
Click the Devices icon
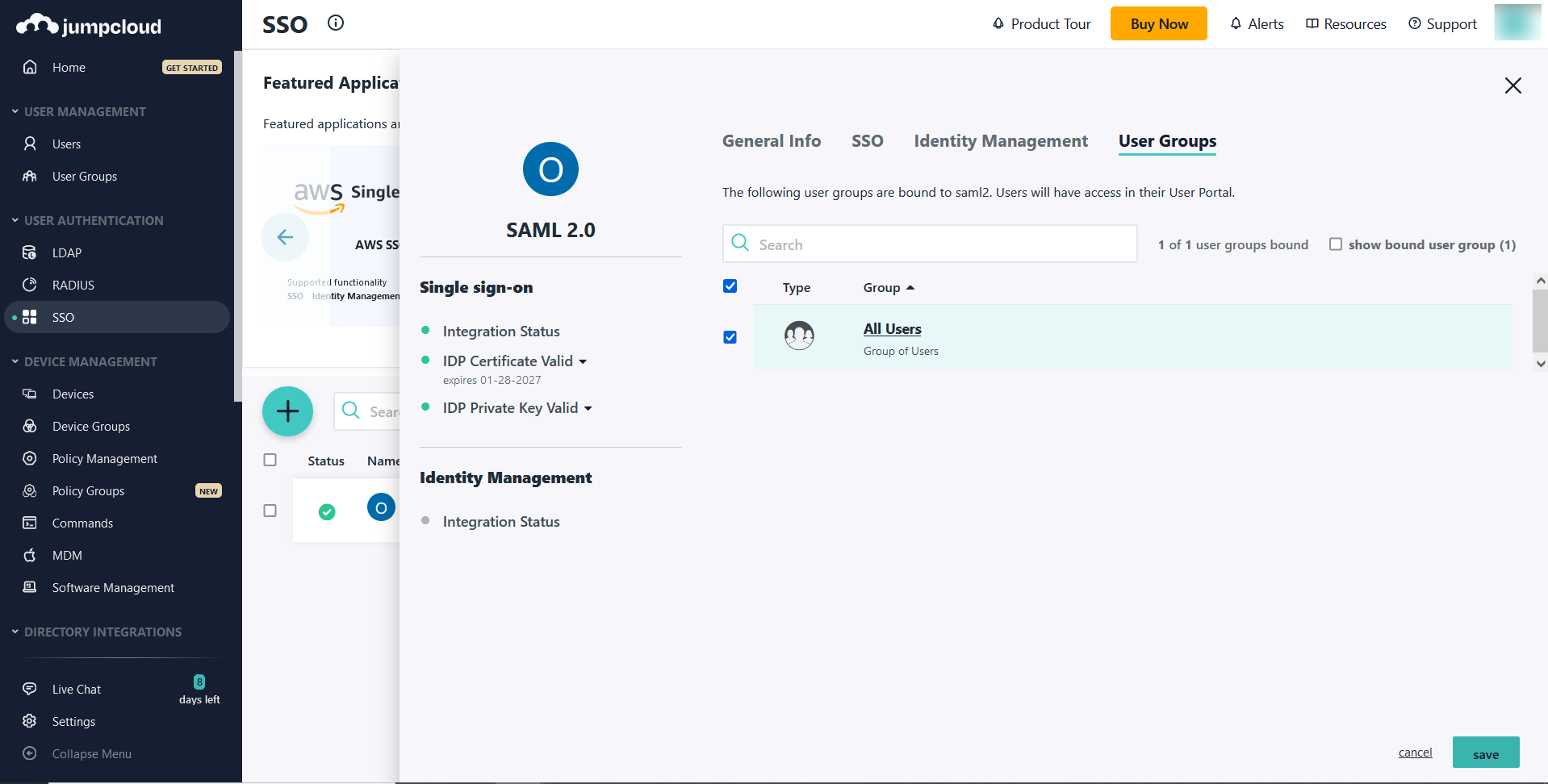point(29,394)
